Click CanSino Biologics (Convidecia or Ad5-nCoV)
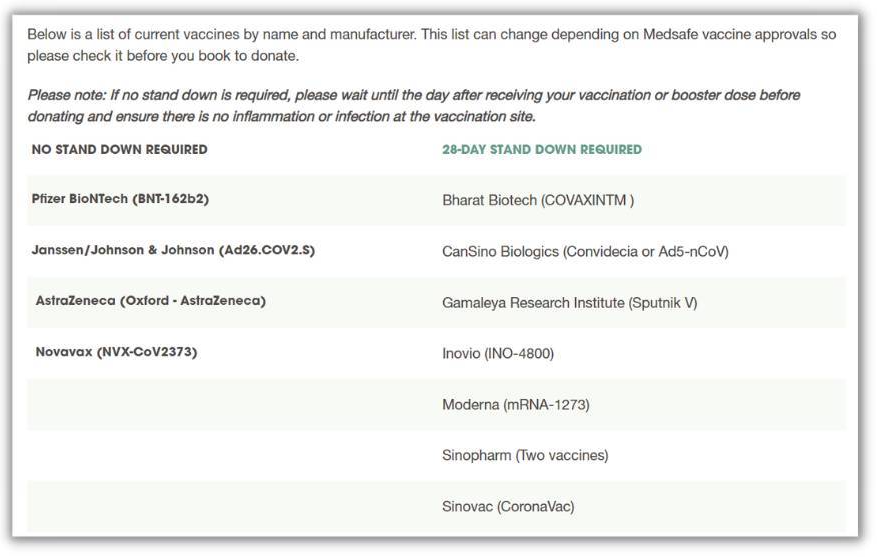The height and width of the screenshot is (557, 877). coord(585,252)
